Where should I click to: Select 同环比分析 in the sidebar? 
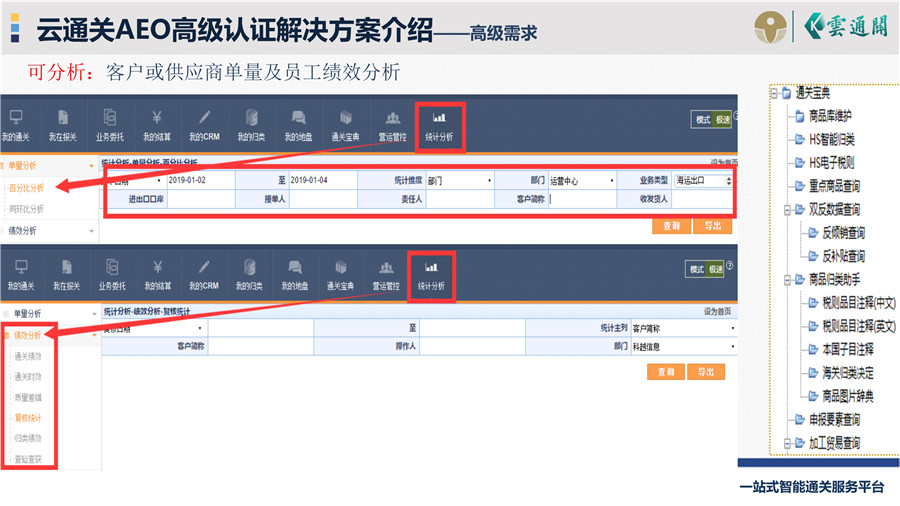[26, 209]
